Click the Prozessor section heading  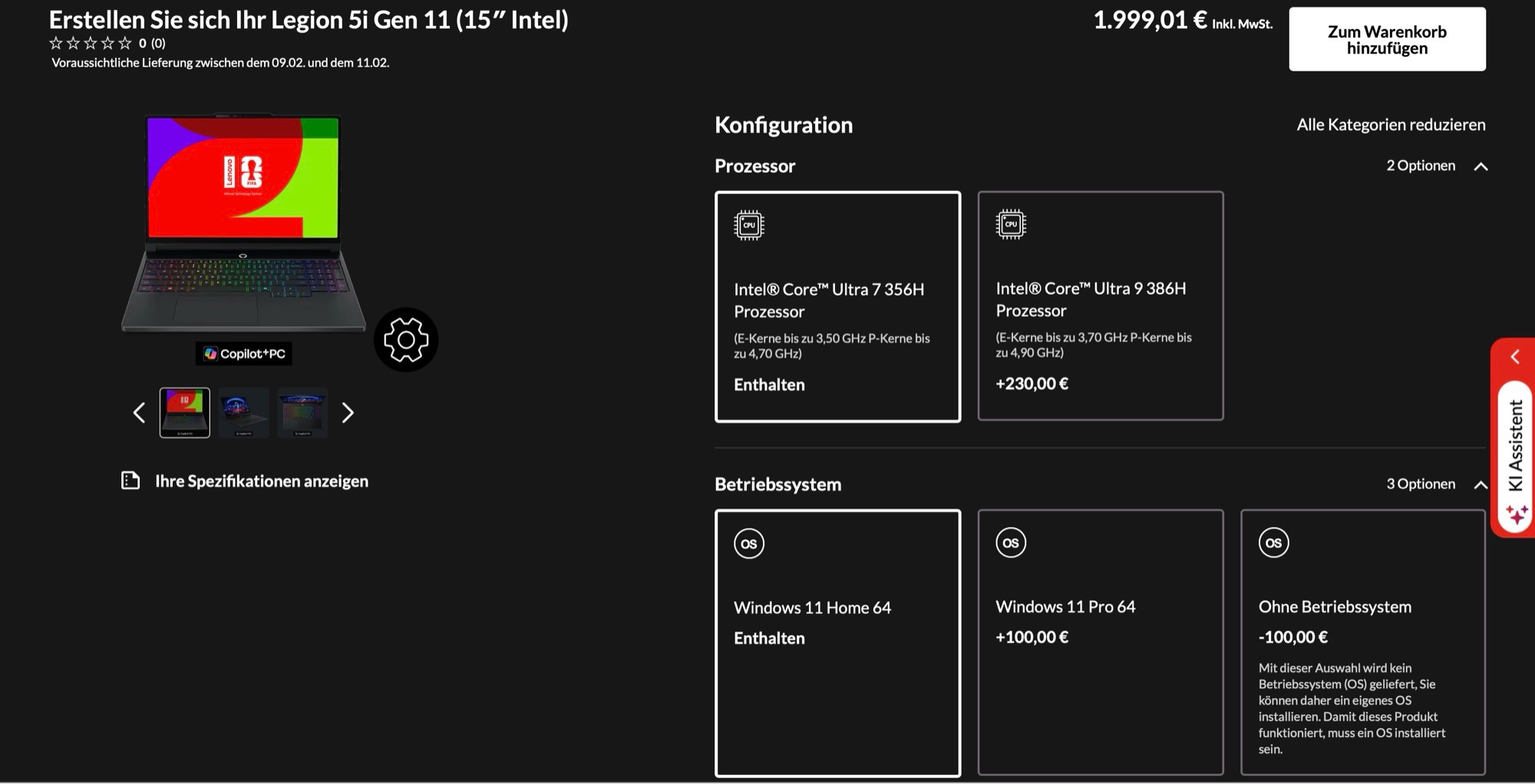tap(755, 166)
